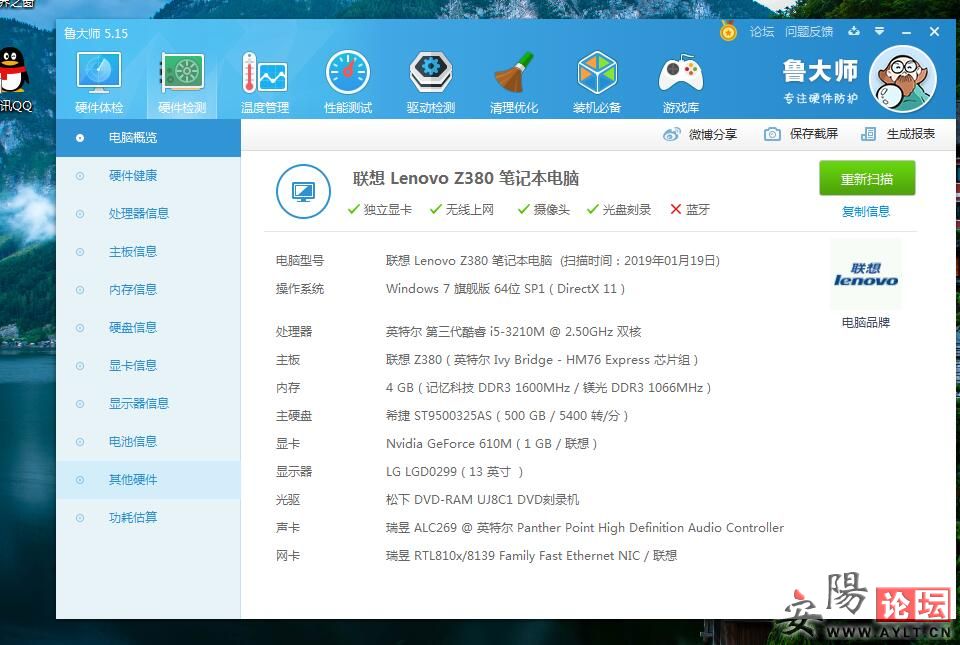Click the report icon for 生成报表
This screenshot has width=960, height=645.
click(868, 134)
